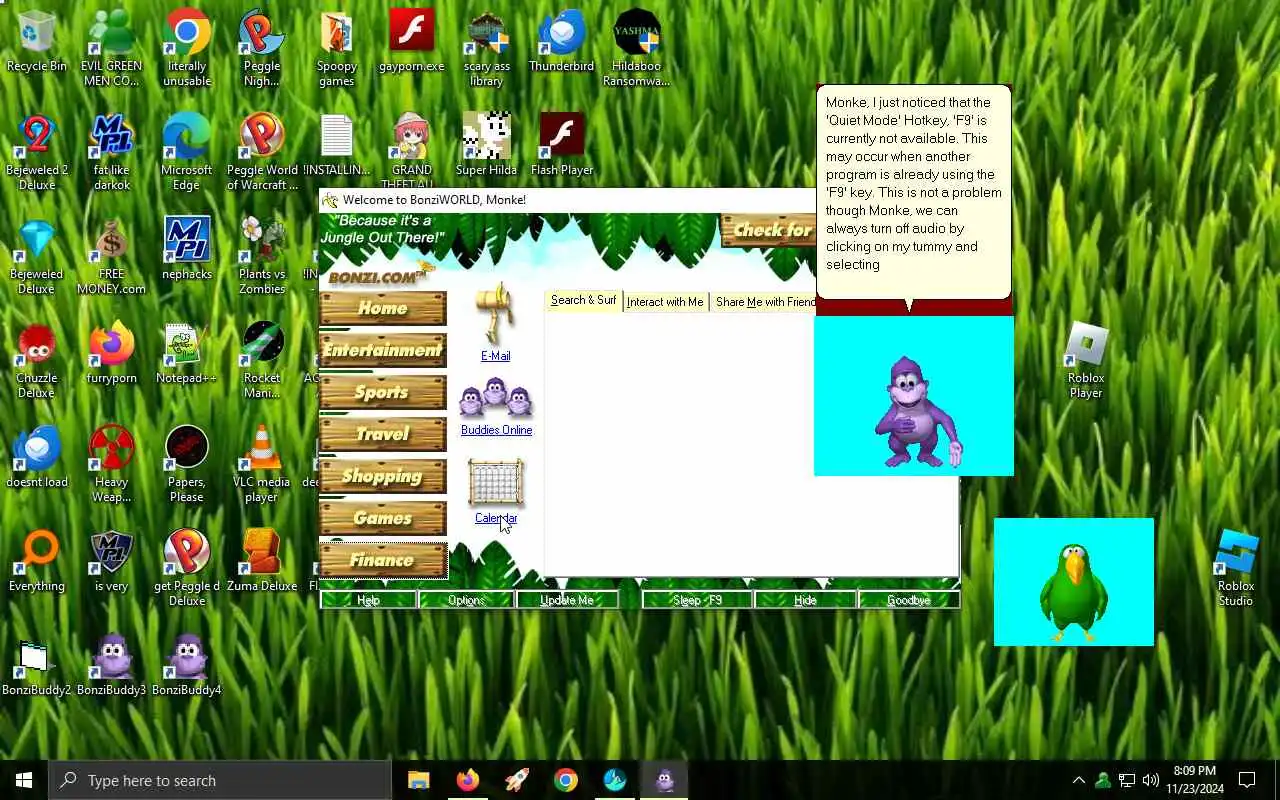The width and height of the screenshot is (1280, 800).
Task: Open File Explorer from the taskbar
Action: click(419, 780)
